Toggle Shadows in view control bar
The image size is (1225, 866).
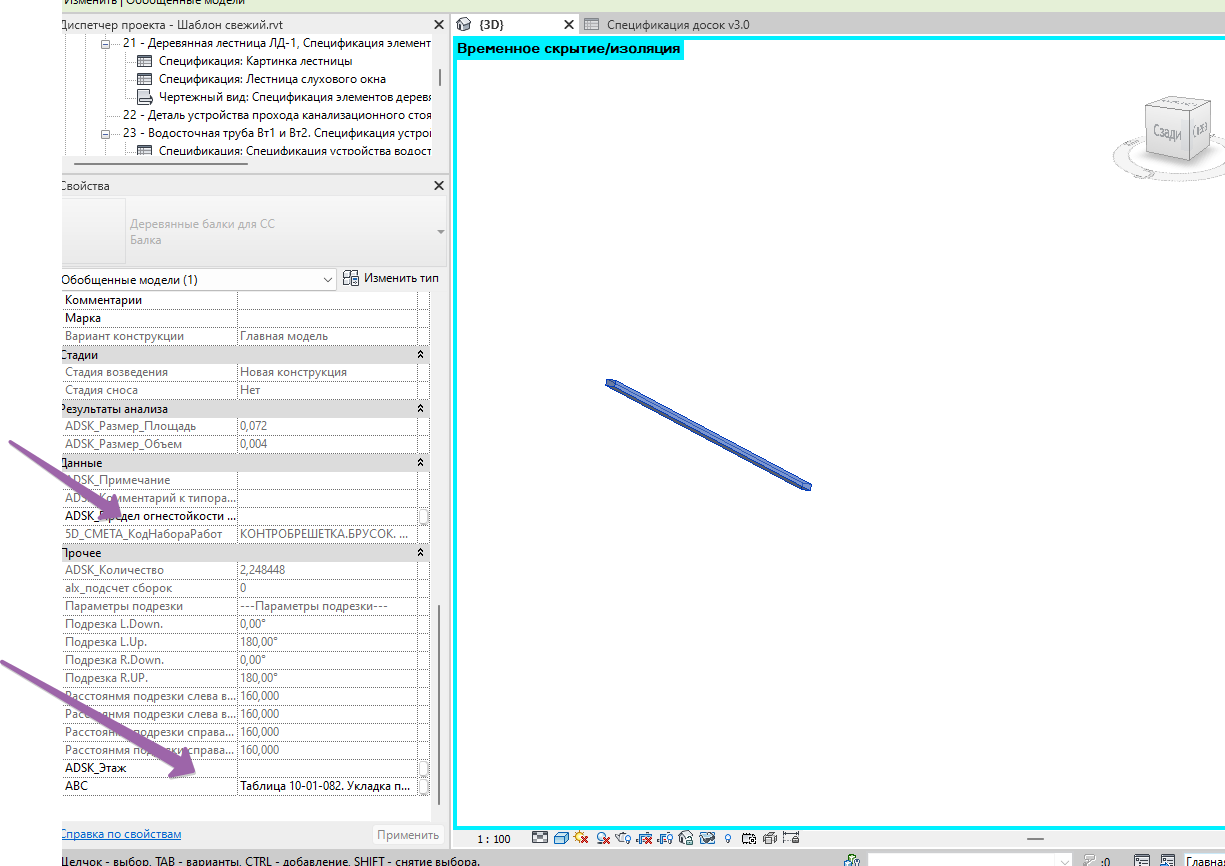tap(603, 838)
